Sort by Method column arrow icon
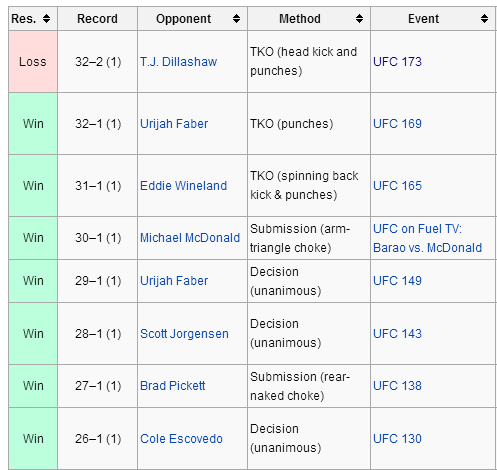497x470 pixels. [x=359, y=19]
